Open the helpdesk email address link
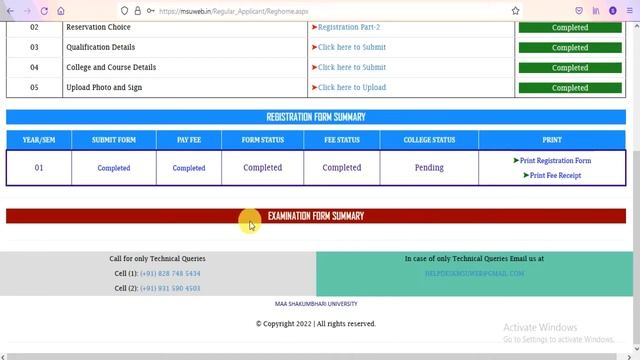This screenshot has height=360, width=640. coord(474,273)
